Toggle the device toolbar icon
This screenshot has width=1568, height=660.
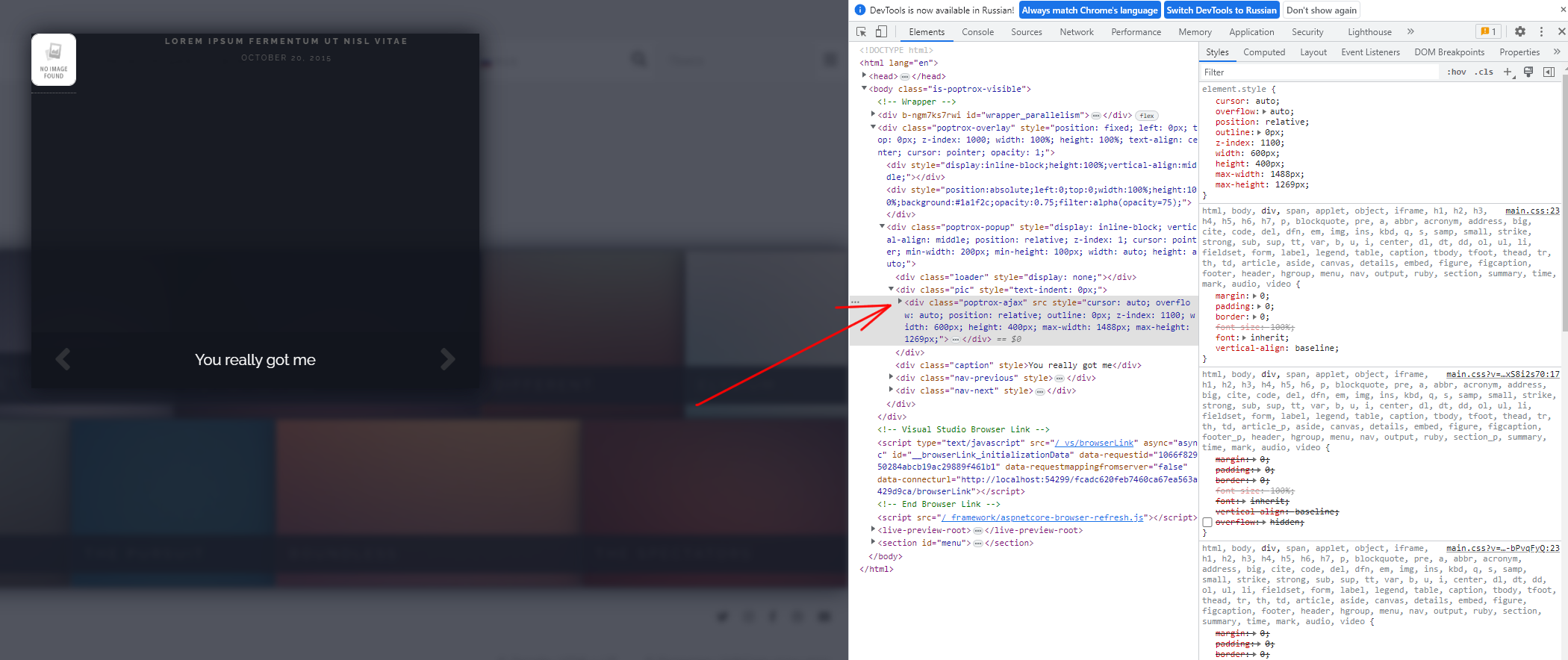click(881, 31)
